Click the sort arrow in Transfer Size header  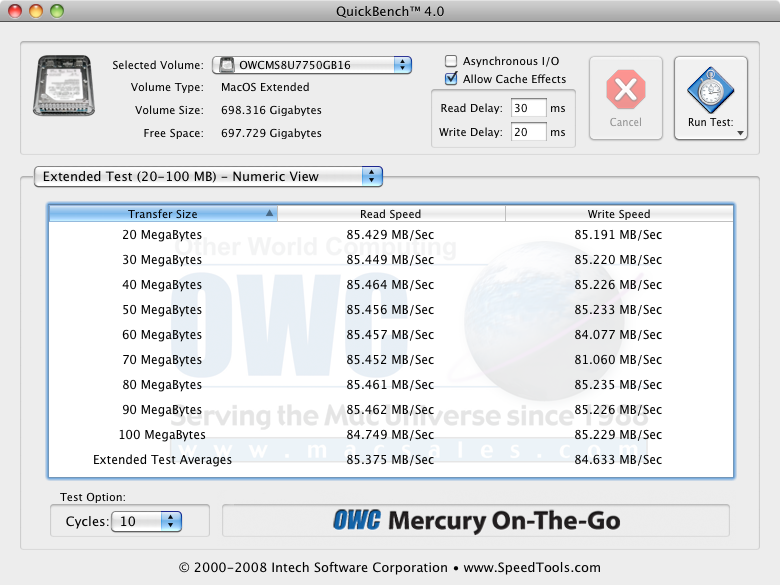[269, 213]
